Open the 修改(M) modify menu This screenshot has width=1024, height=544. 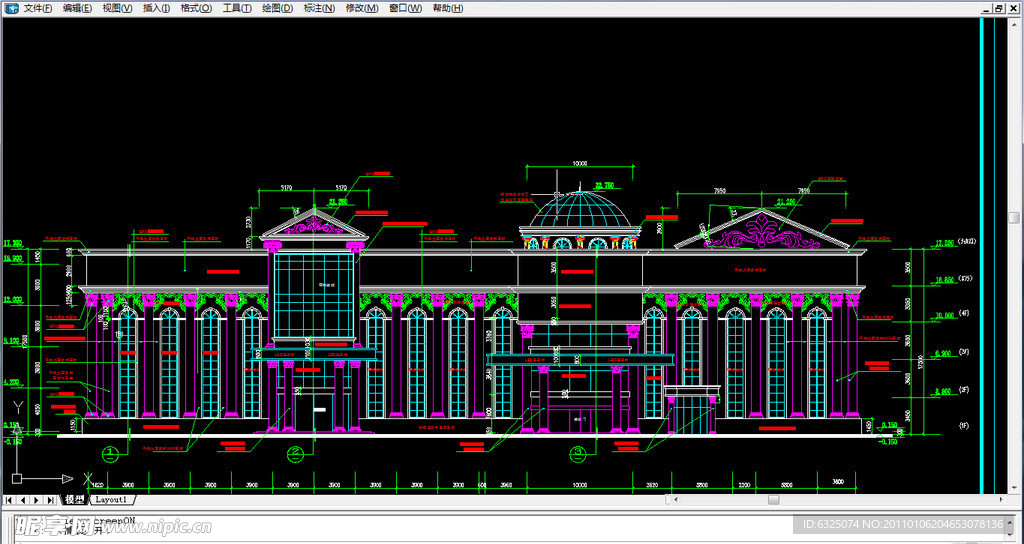(x=361, y=8)
